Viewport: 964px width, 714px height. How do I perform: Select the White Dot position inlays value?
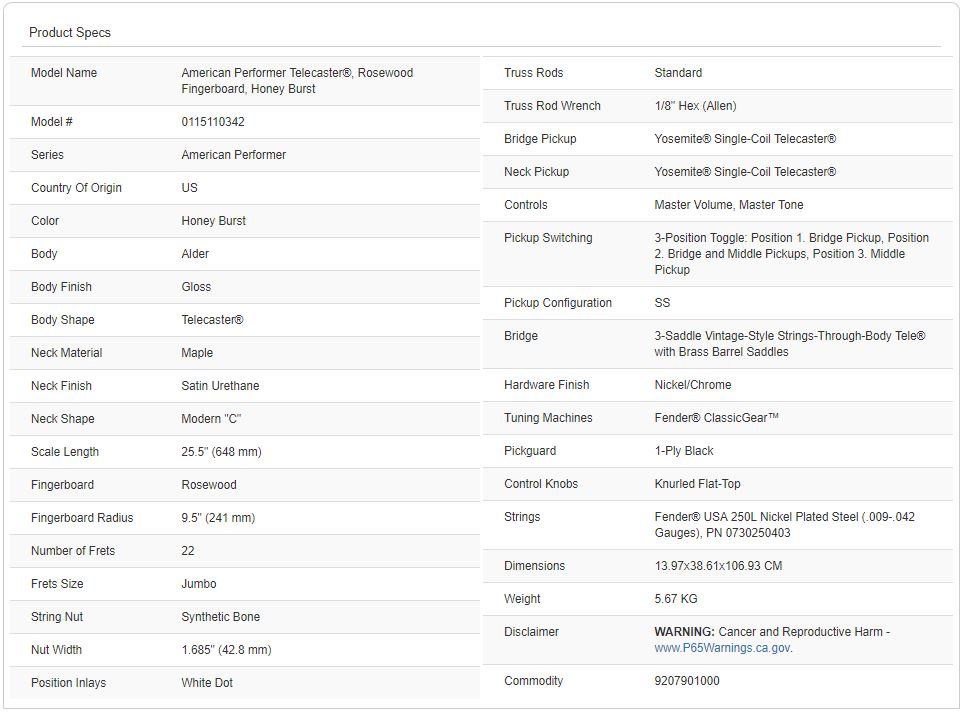tap(207, 683)
